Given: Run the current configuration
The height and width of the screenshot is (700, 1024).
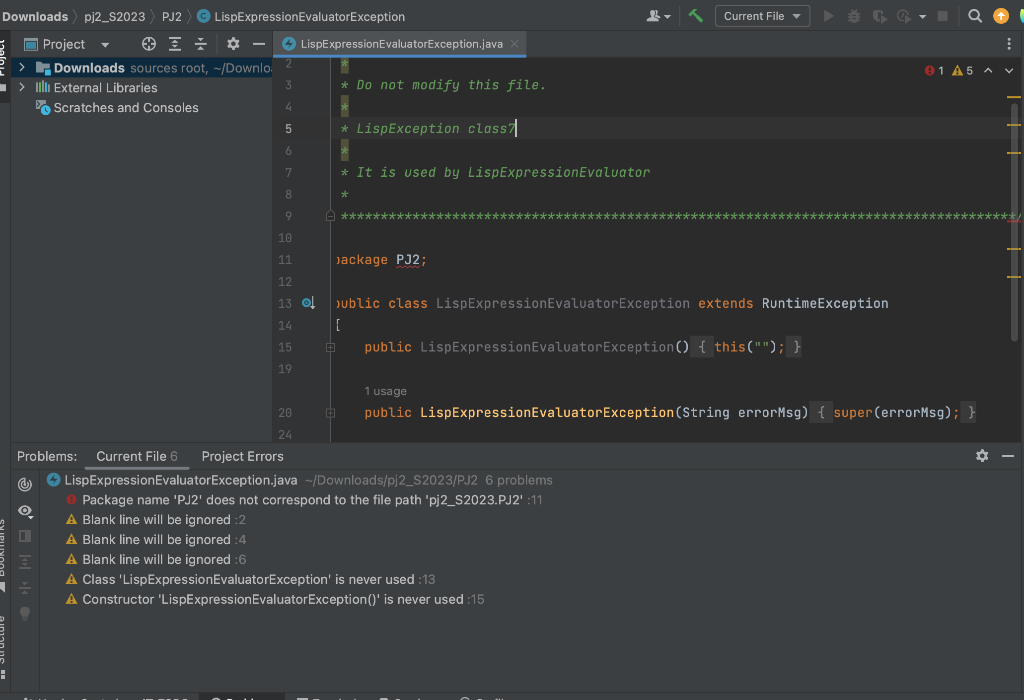Looking at the screenshot, I should click(828, 15).
